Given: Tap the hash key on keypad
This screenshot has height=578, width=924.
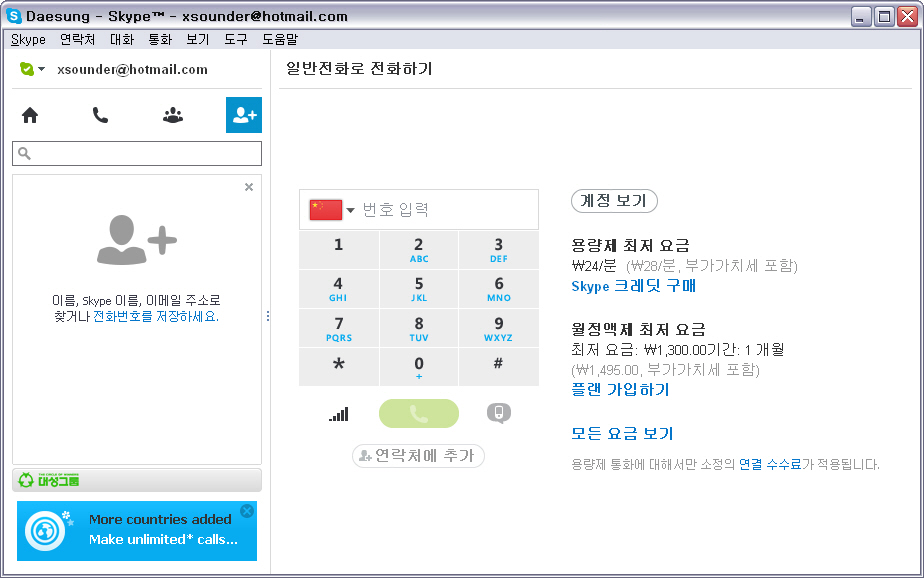Looking at the screenshot, I should [x=499, y=367].
